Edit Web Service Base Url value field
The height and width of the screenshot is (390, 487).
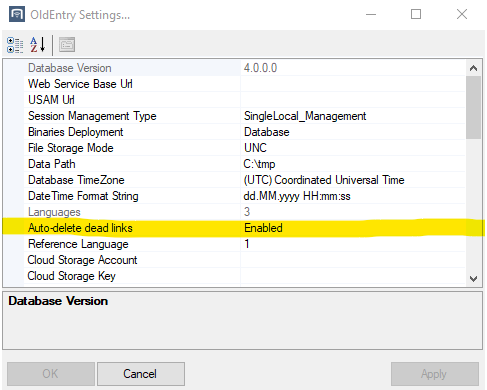(353, 84)
